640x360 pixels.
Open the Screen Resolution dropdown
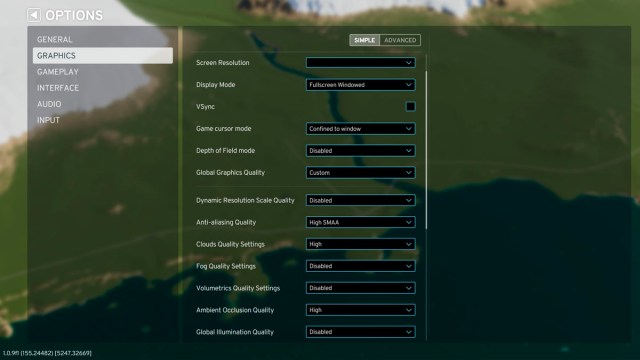point(361,62)
